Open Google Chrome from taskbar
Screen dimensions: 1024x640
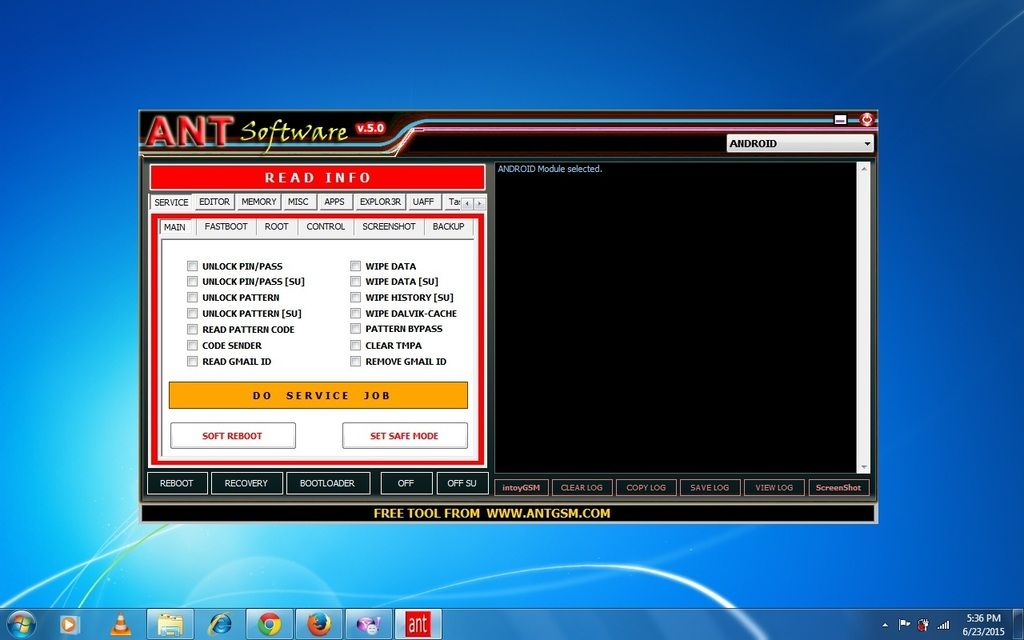[270, 625]
